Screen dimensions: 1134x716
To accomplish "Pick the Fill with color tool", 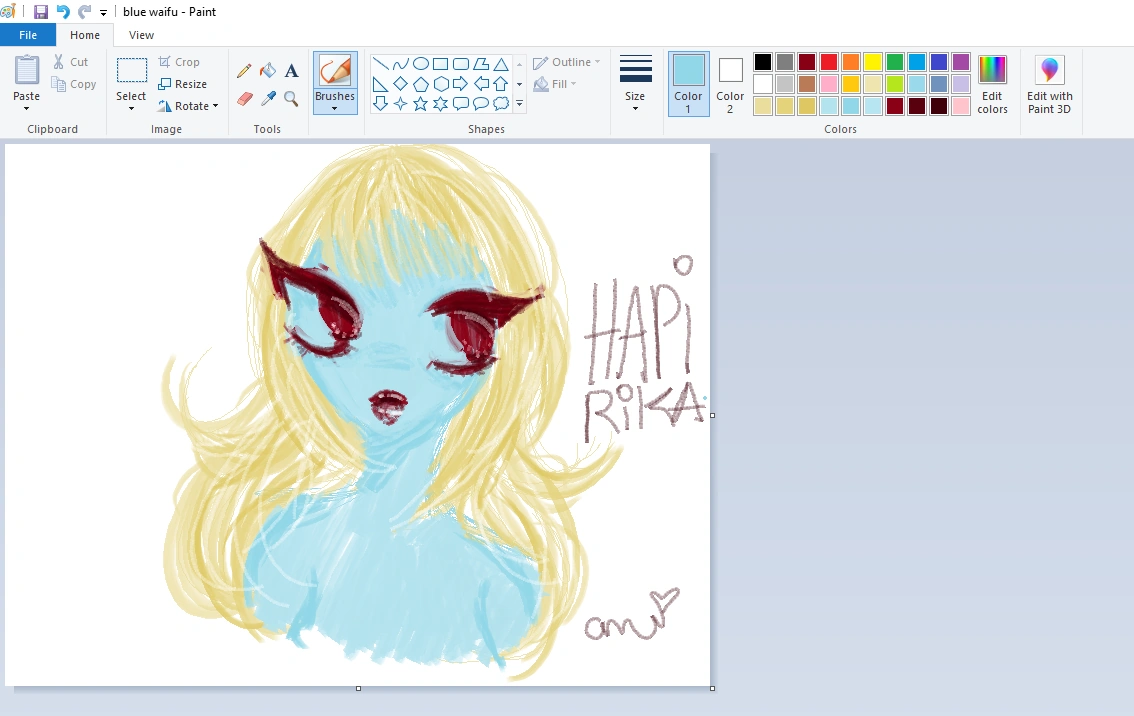I will (267, 70).
